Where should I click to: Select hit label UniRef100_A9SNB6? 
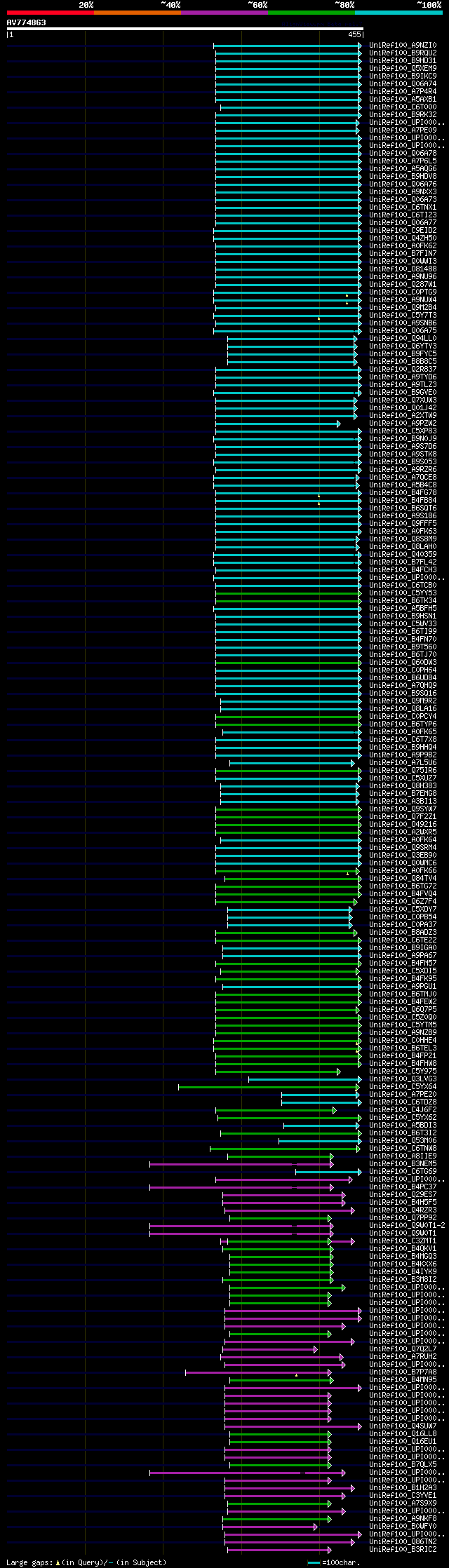(403, 323)
